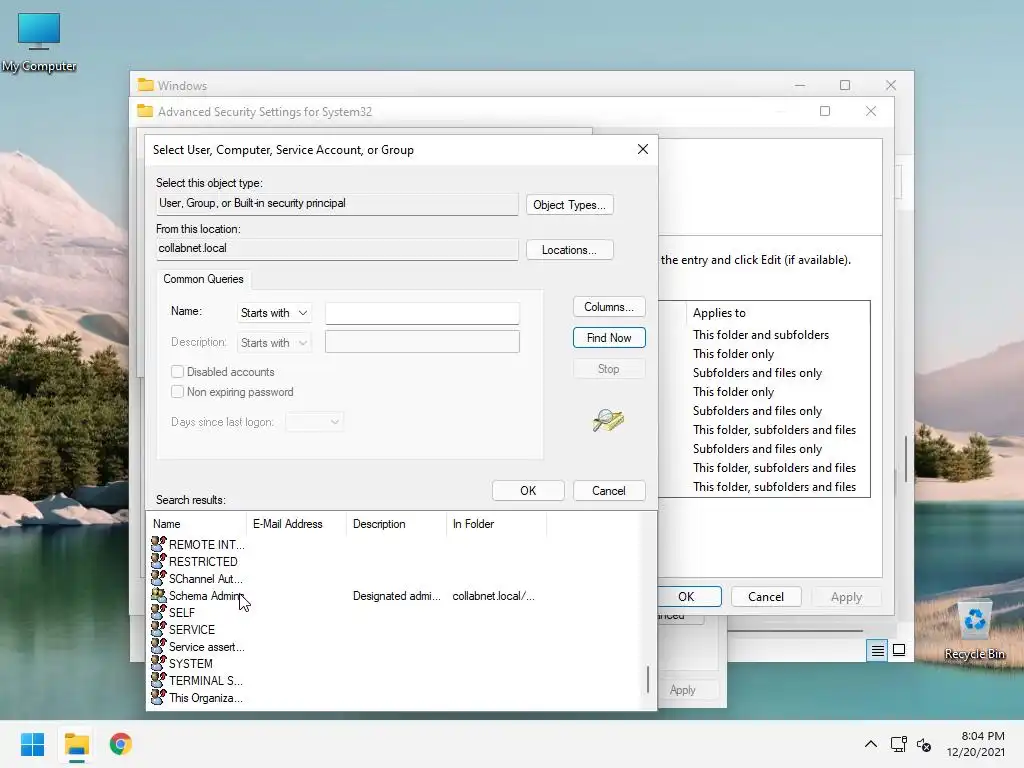Open Description 'Starts with' dropdown
Screen dimensions: 1024x768
pyautogui.click(x=274, y=343)
